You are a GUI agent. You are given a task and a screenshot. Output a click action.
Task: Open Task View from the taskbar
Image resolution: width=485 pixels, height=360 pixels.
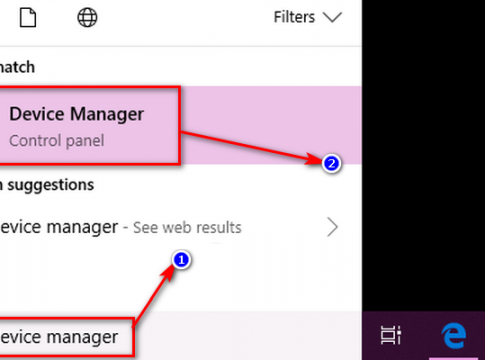[x=391, y=335]
